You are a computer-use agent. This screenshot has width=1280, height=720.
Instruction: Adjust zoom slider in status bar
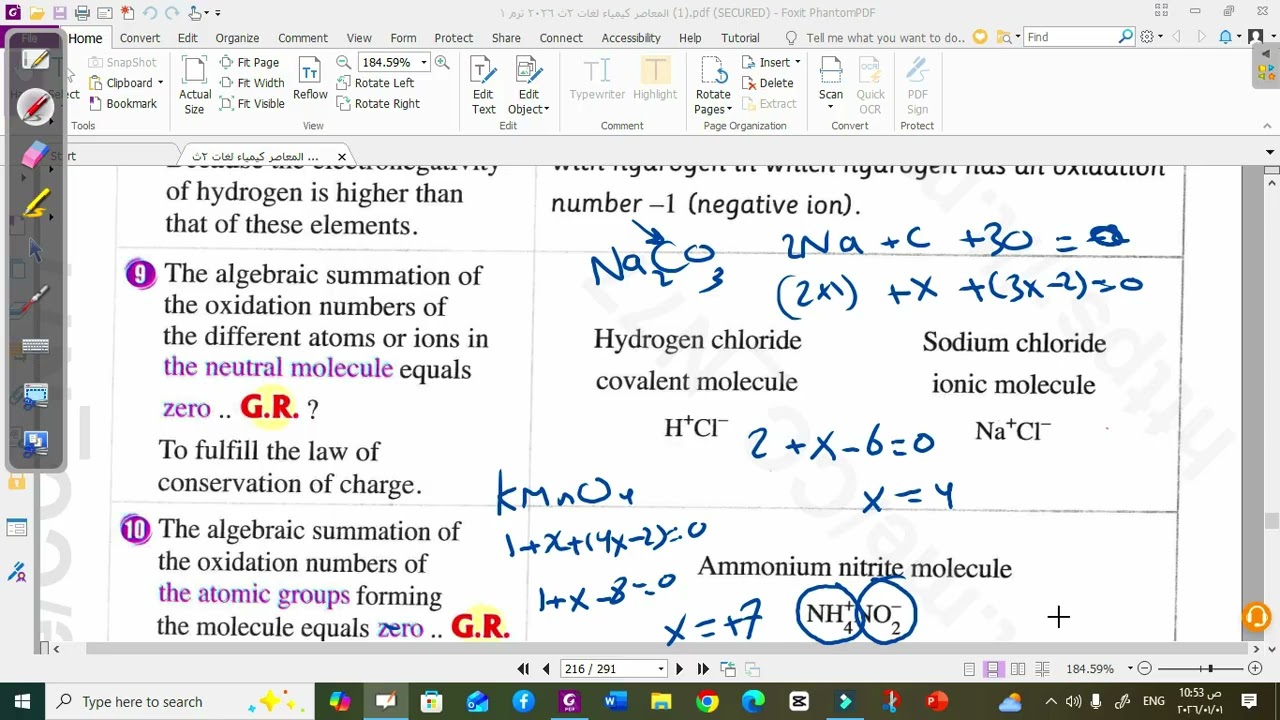(x=1210, y=669)
